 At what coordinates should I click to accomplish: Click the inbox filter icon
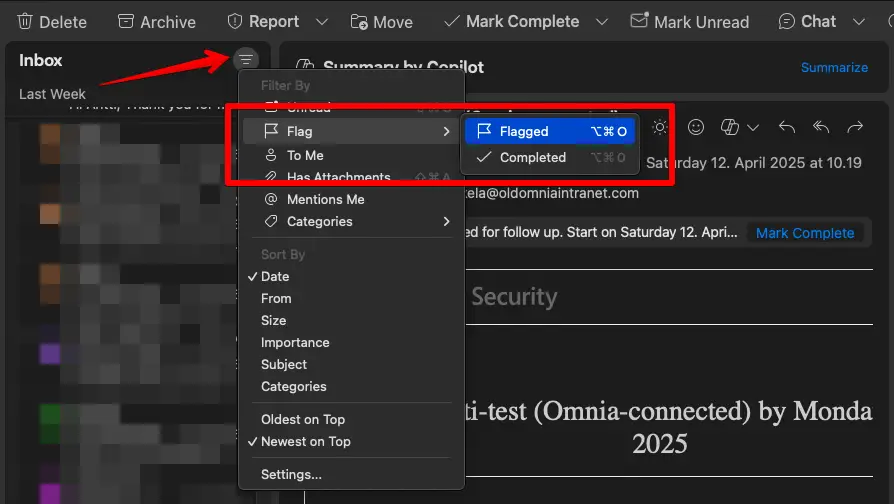245,60
